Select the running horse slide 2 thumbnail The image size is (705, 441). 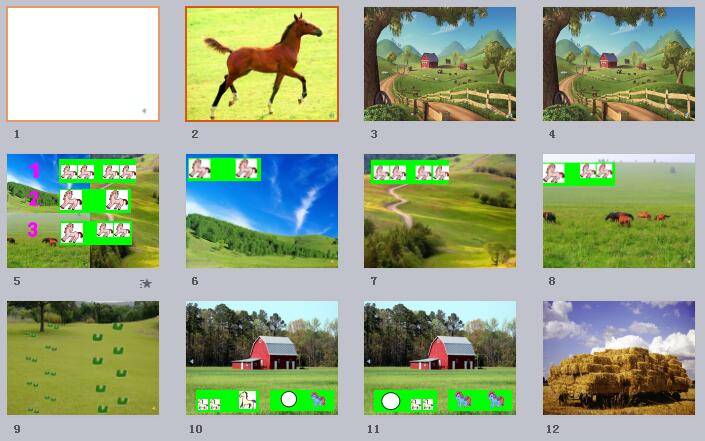[x=262, y=64]
